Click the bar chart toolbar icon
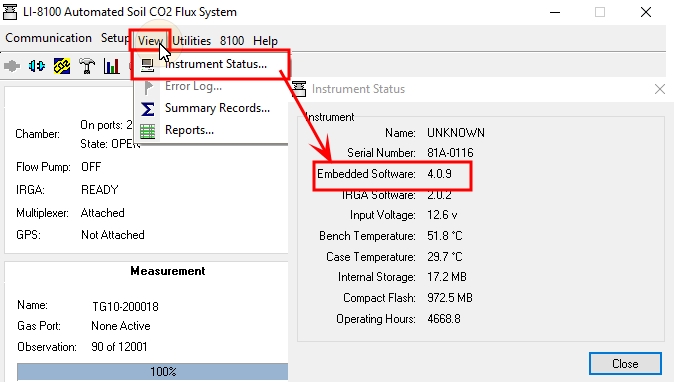684x382 pixels. pos(112,66)
